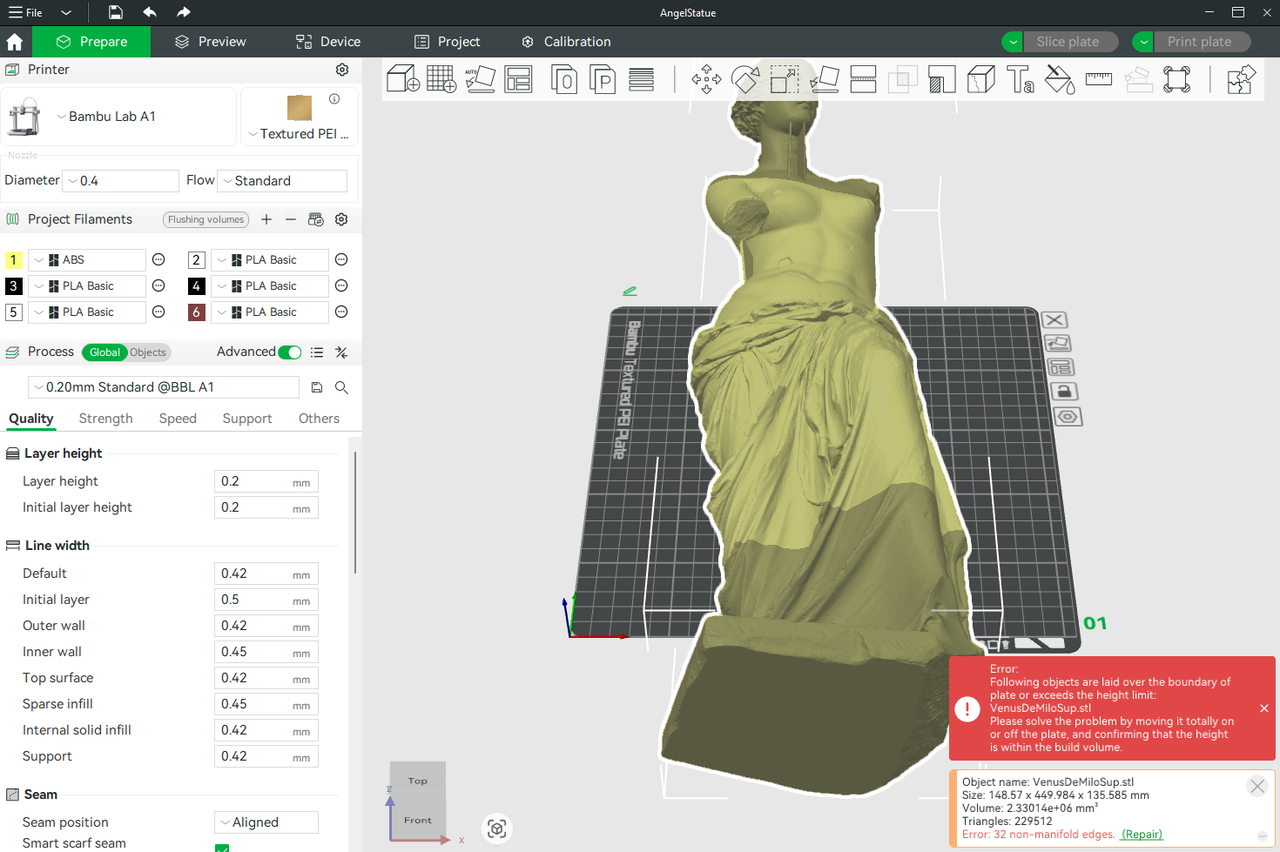The width and height of the screenshot is (1280, 852).
Task: Click the Repair link
Action: (x=1142, y=834)
